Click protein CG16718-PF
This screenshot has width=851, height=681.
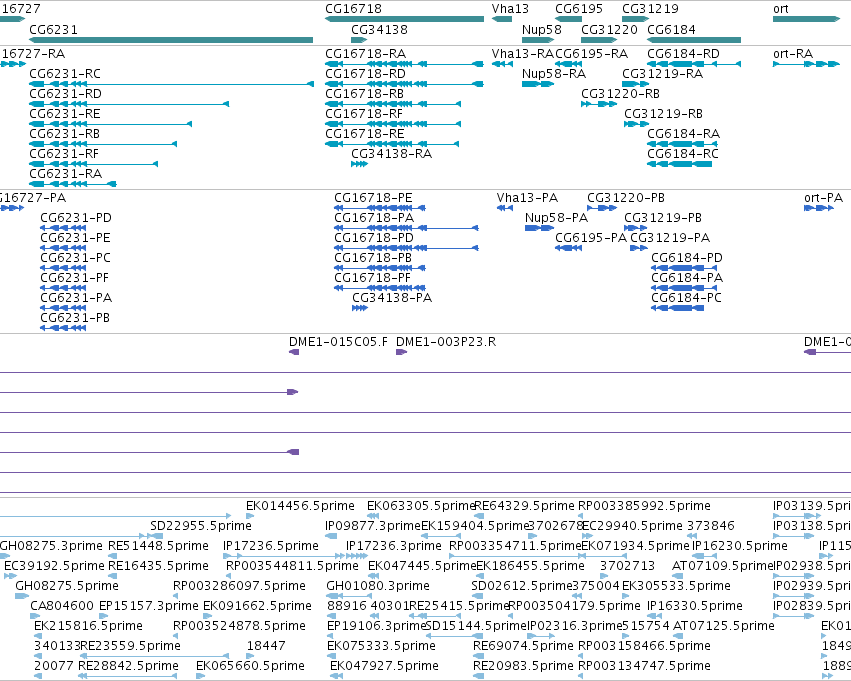pos(380,288)
